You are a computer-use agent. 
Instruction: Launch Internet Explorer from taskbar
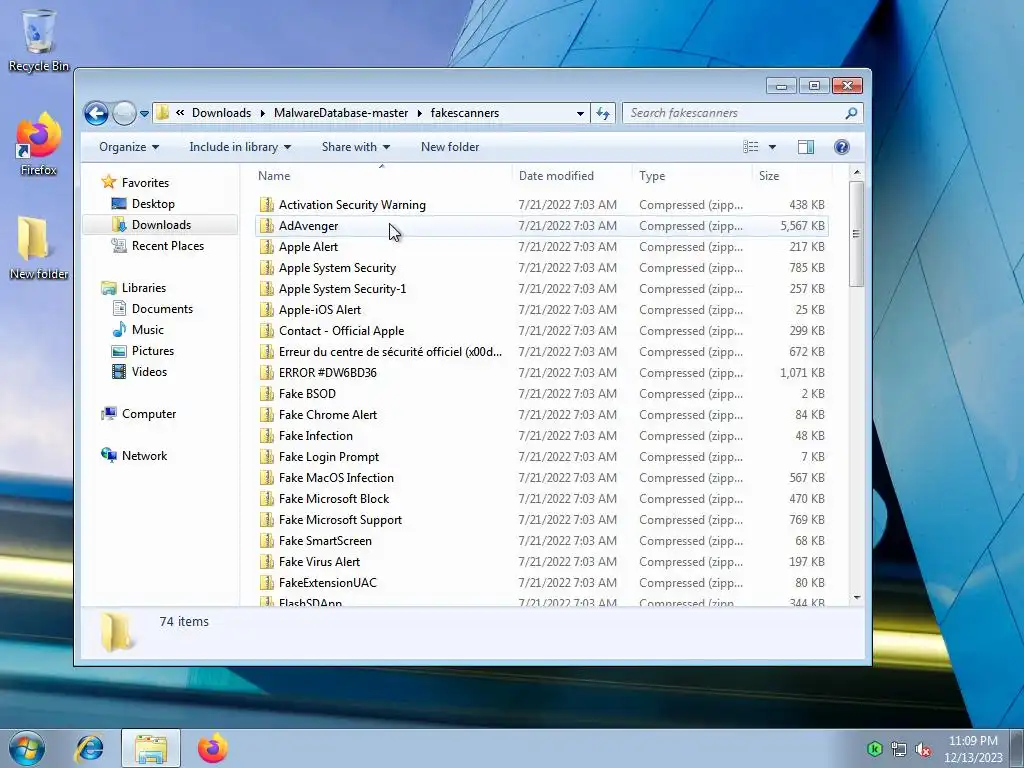pyautogui.click(x=89, y=748)
